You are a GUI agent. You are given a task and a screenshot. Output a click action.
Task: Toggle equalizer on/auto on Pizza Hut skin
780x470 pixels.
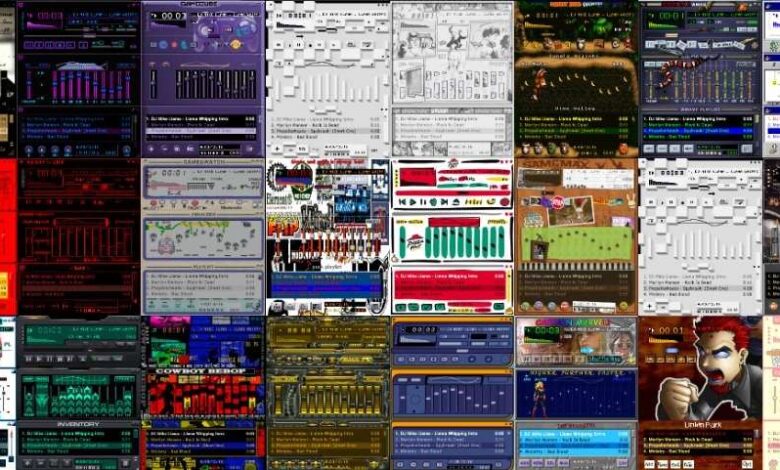[409, 222]
